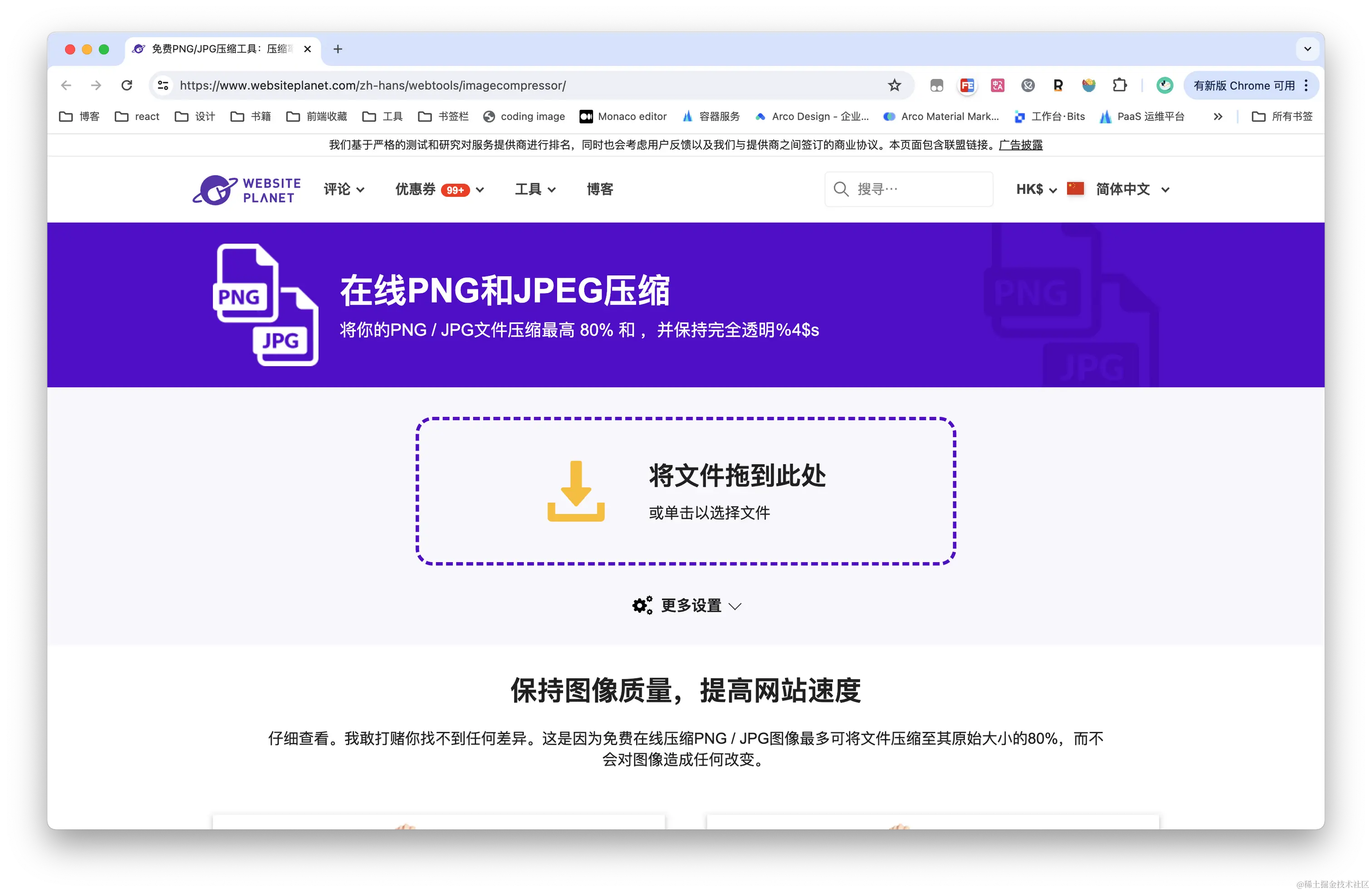1372x892 pixels.
Task: Open the Extensions puzzle icon
Action: click(x=1119, y=85)
